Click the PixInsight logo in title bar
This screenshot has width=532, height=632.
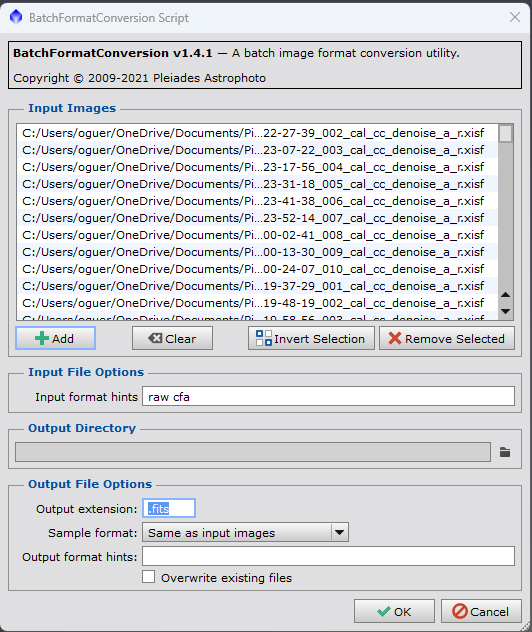tap(16, 17)
